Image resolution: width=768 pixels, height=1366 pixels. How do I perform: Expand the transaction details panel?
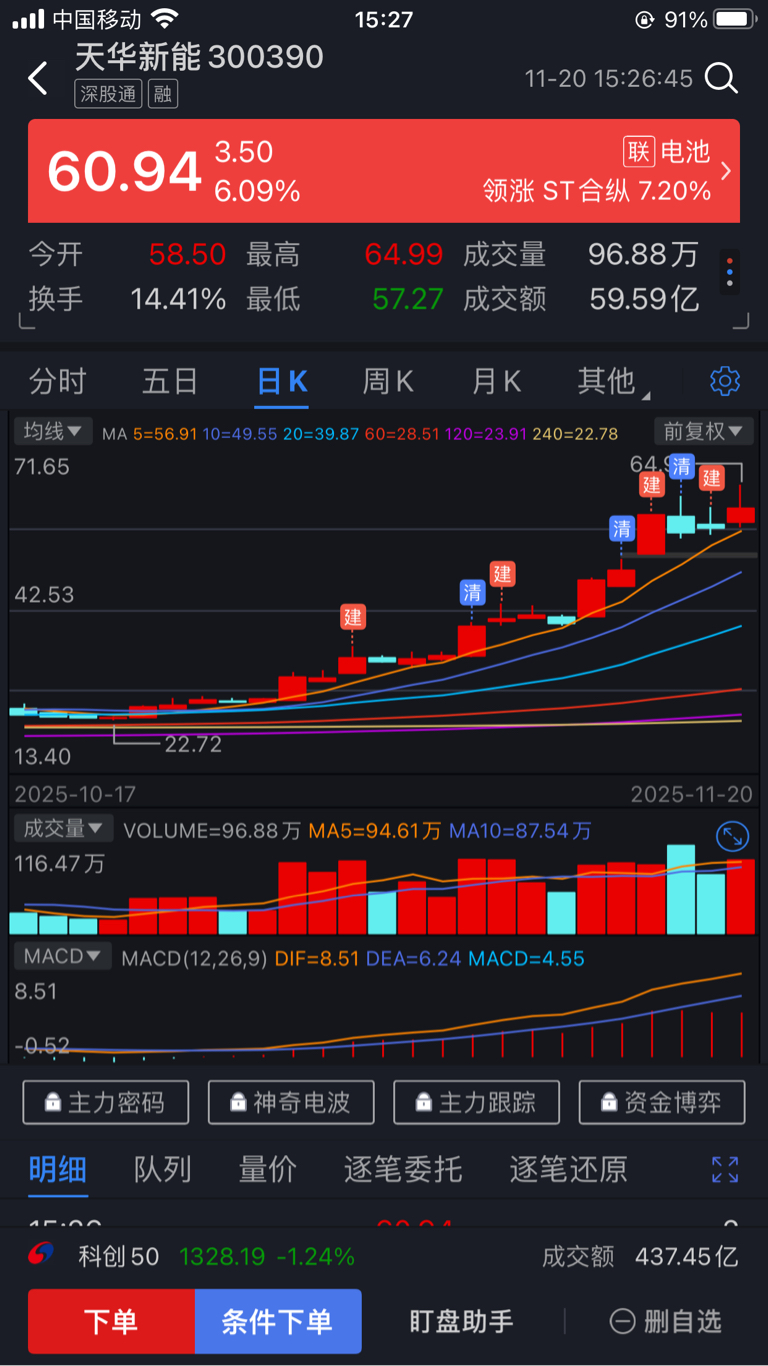tap(725, 1169)
